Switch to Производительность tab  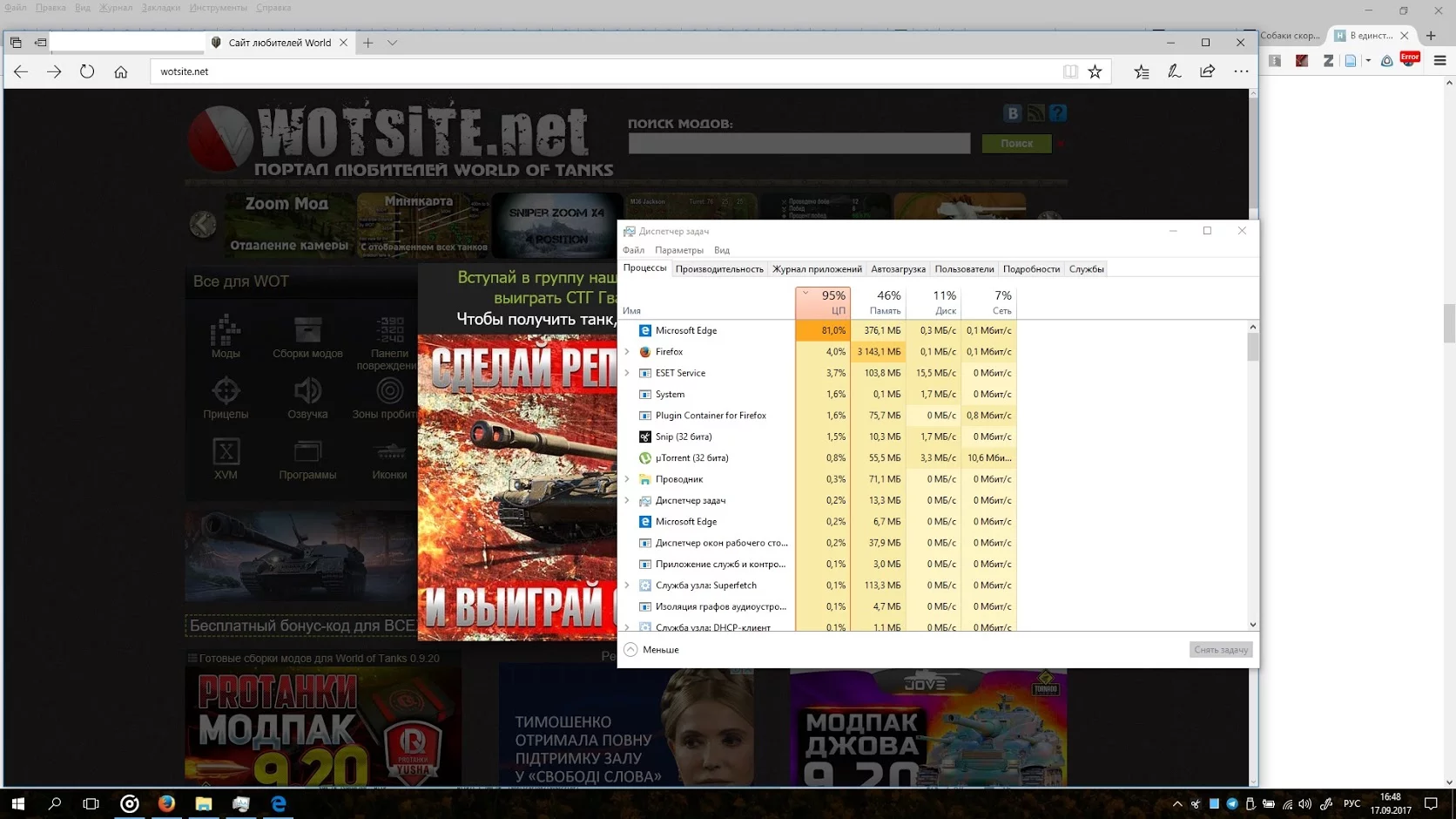(x=719, y=269)
